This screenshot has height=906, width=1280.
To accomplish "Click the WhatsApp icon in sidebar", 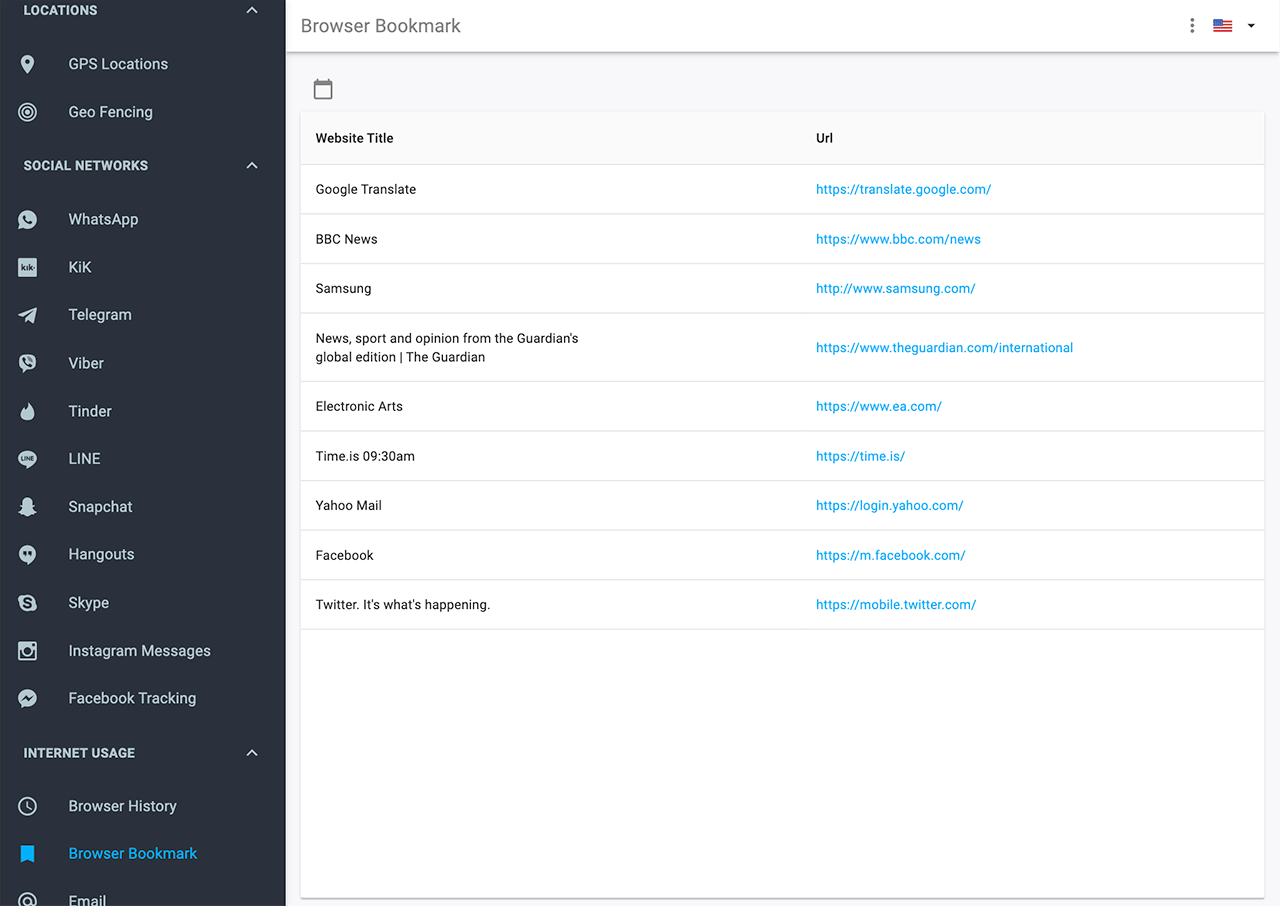I will [28, 220].
